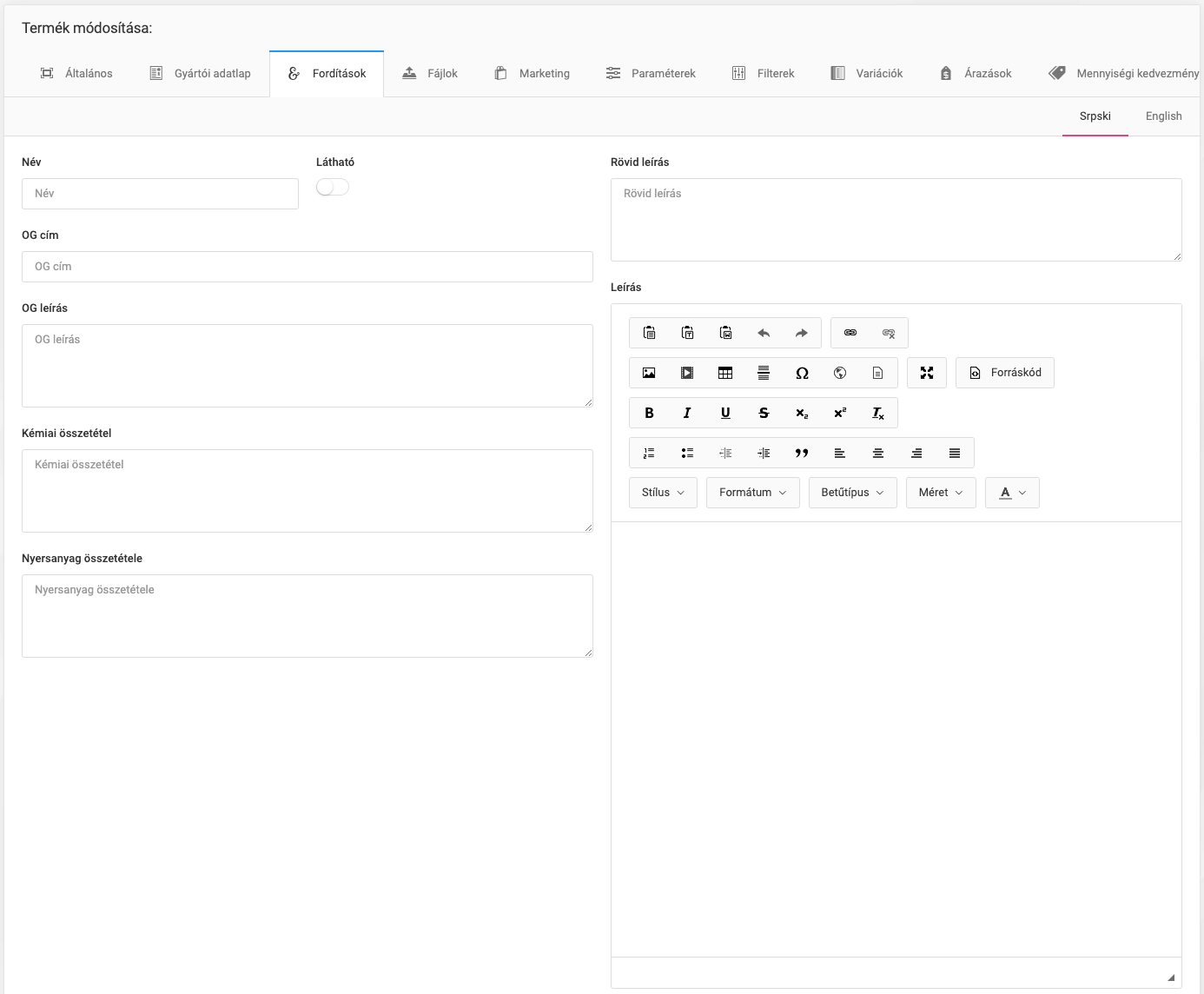Image resolution: width=1204 pixels, height=994 pixels.
Task: Open the special character Omega tool
Action: point(802,373)
